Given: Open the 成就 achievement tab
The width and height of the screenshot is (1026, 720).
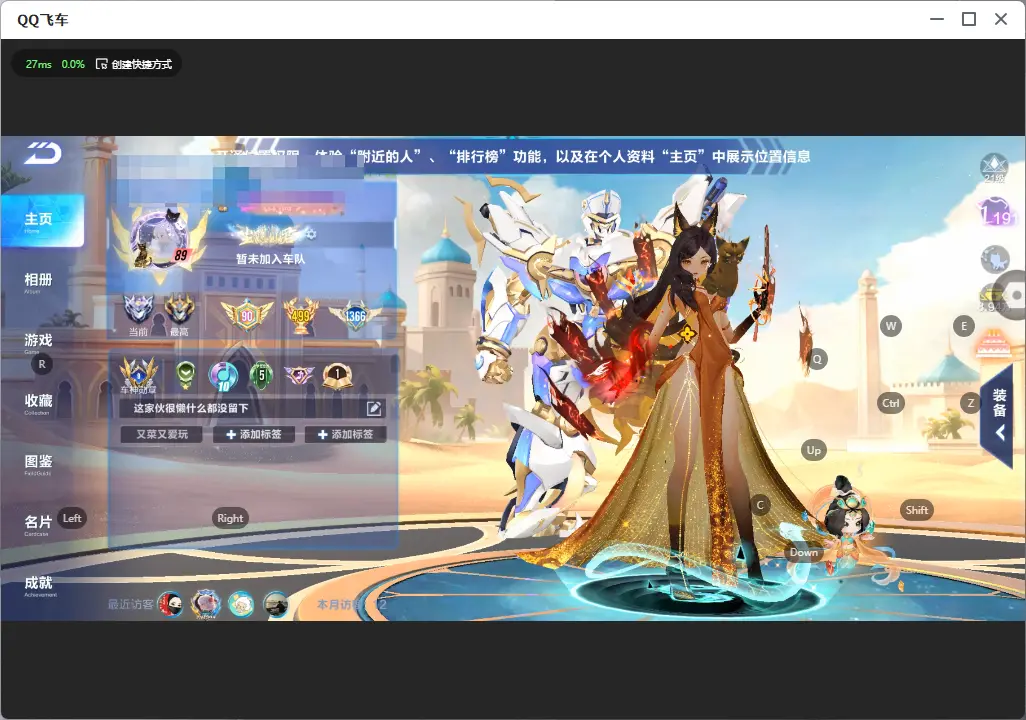Looking at the screenshot, I should (x=39, y=585).
